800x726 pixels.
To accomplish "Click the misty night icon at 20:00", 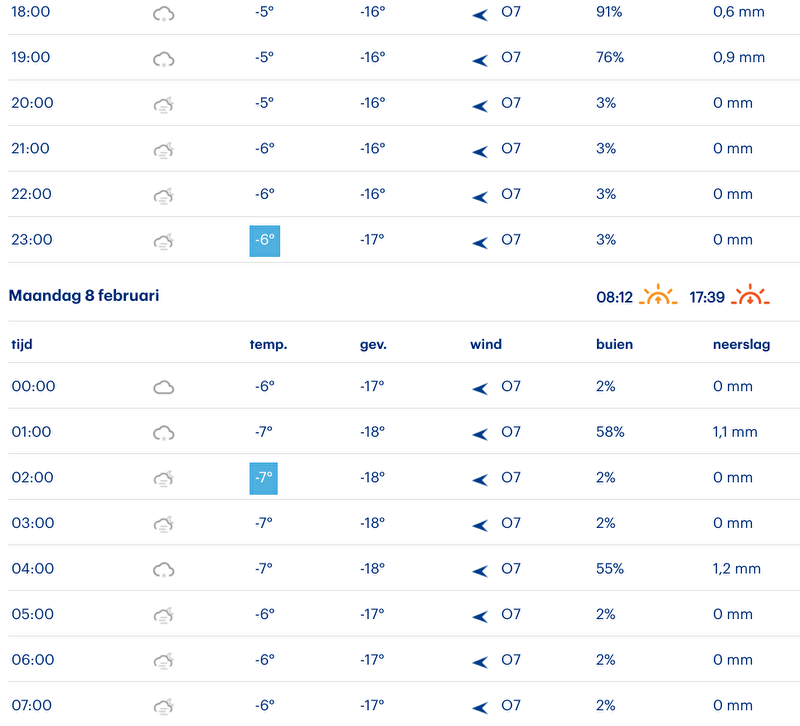I will tap(164, 104).
